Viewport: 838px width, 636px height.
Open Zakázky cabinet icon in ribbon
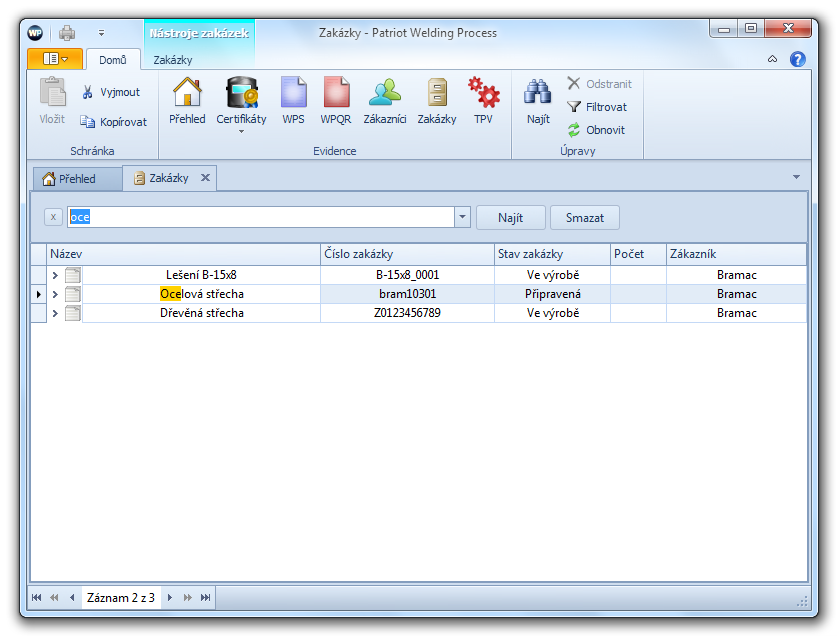(x=437, y=102)
